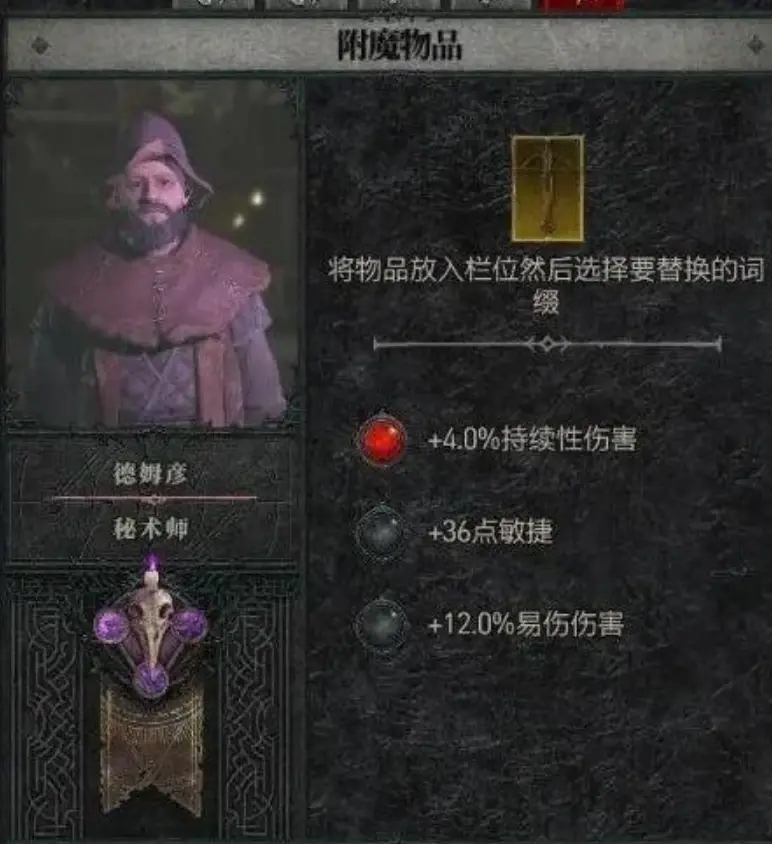Select the grey orb beside +36点敏捷
This screenshot has height=844, width=772.
[x=382, y=532]
